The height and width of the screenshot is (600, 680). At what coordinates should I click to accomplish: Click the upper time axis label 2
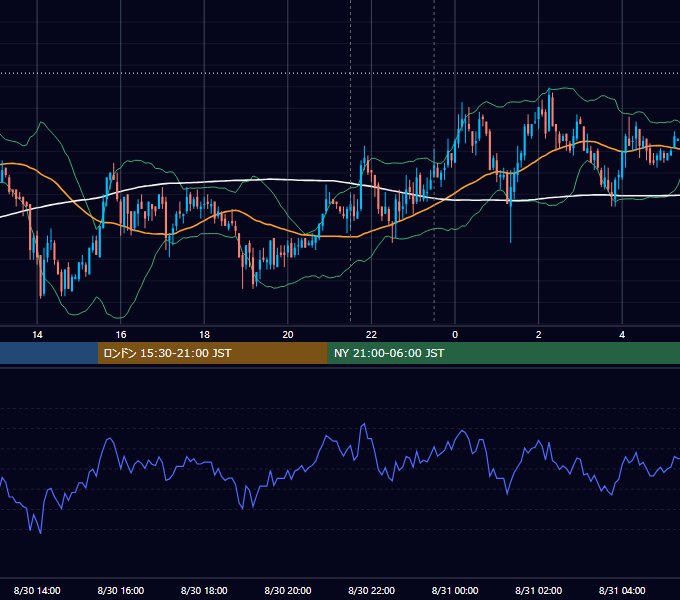tap(539, 335)
